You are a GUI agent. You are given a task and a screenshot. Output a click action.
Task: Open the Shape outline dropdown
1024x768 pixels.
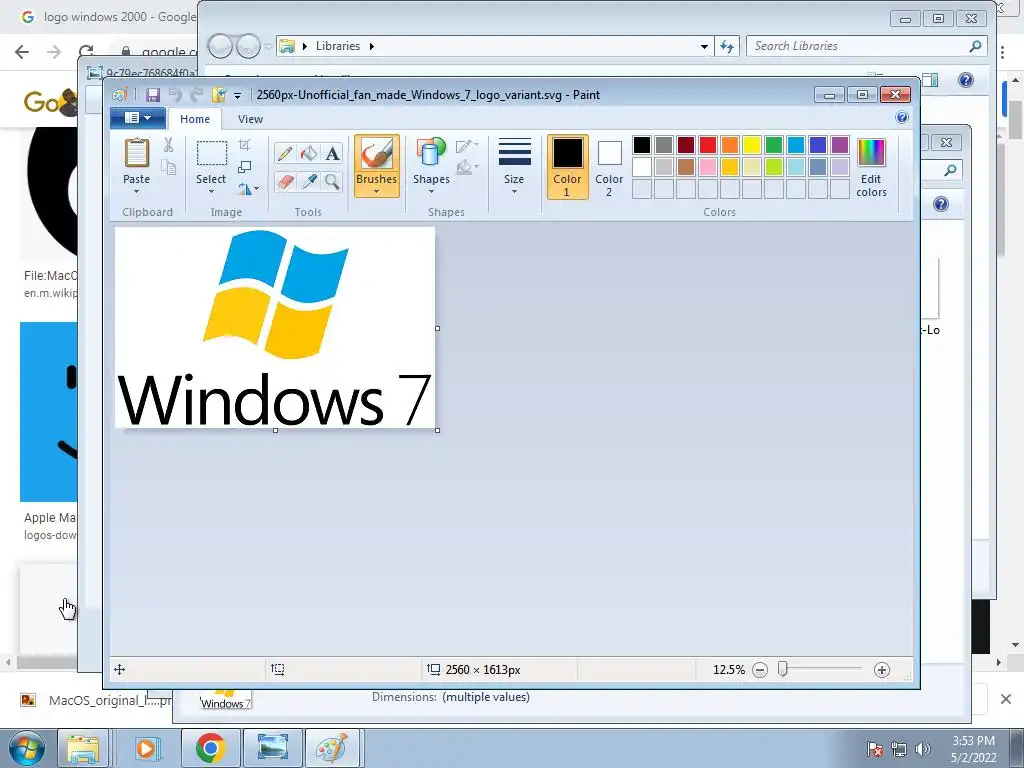point(467,146)
